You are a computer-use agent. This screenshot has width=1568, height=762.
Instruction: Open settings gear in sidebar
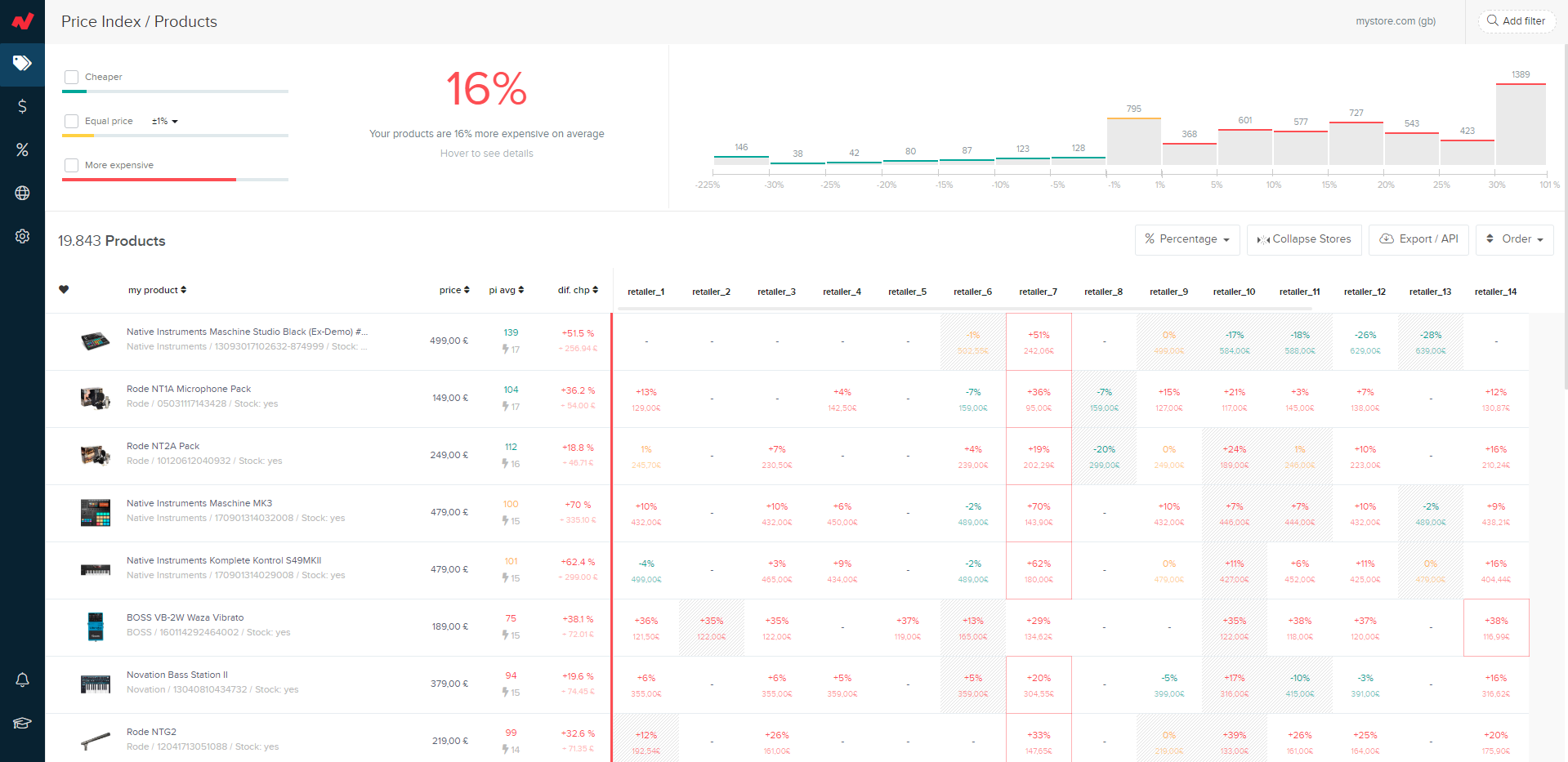point(22,236)
